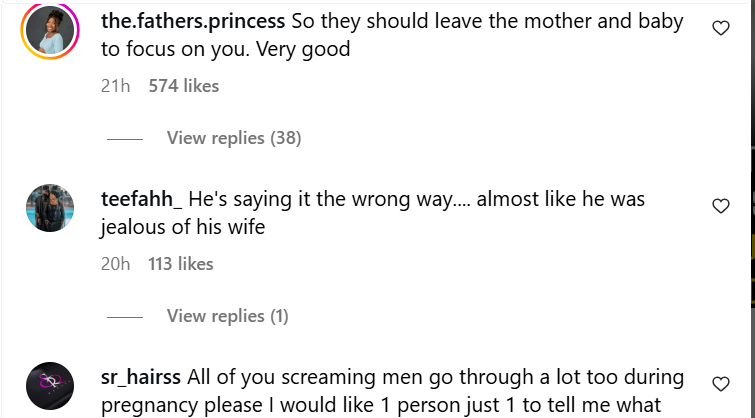
Task: Expand View replies (38)
Action: (233, 138)
